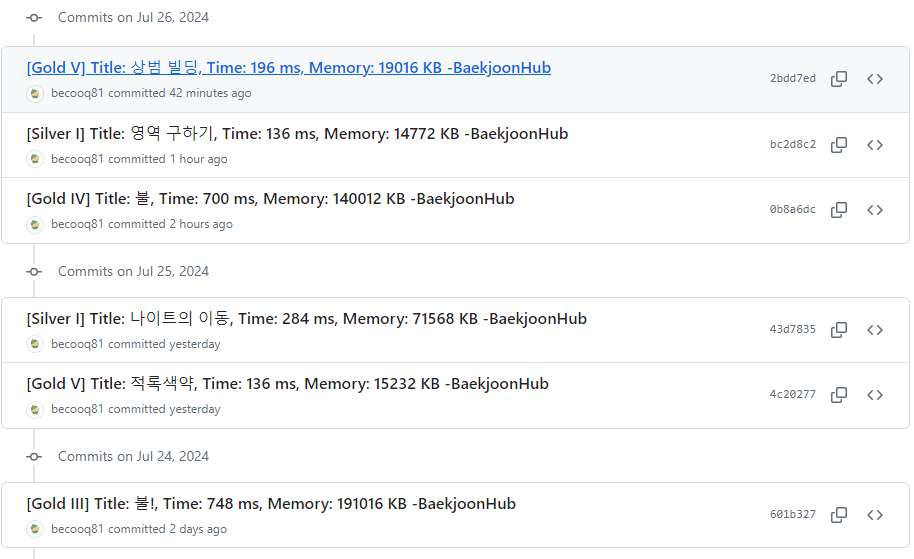Open the Silver I 영역 구하기 commit
The width and height of the screenshot is (914, 559).
(297, 133)
